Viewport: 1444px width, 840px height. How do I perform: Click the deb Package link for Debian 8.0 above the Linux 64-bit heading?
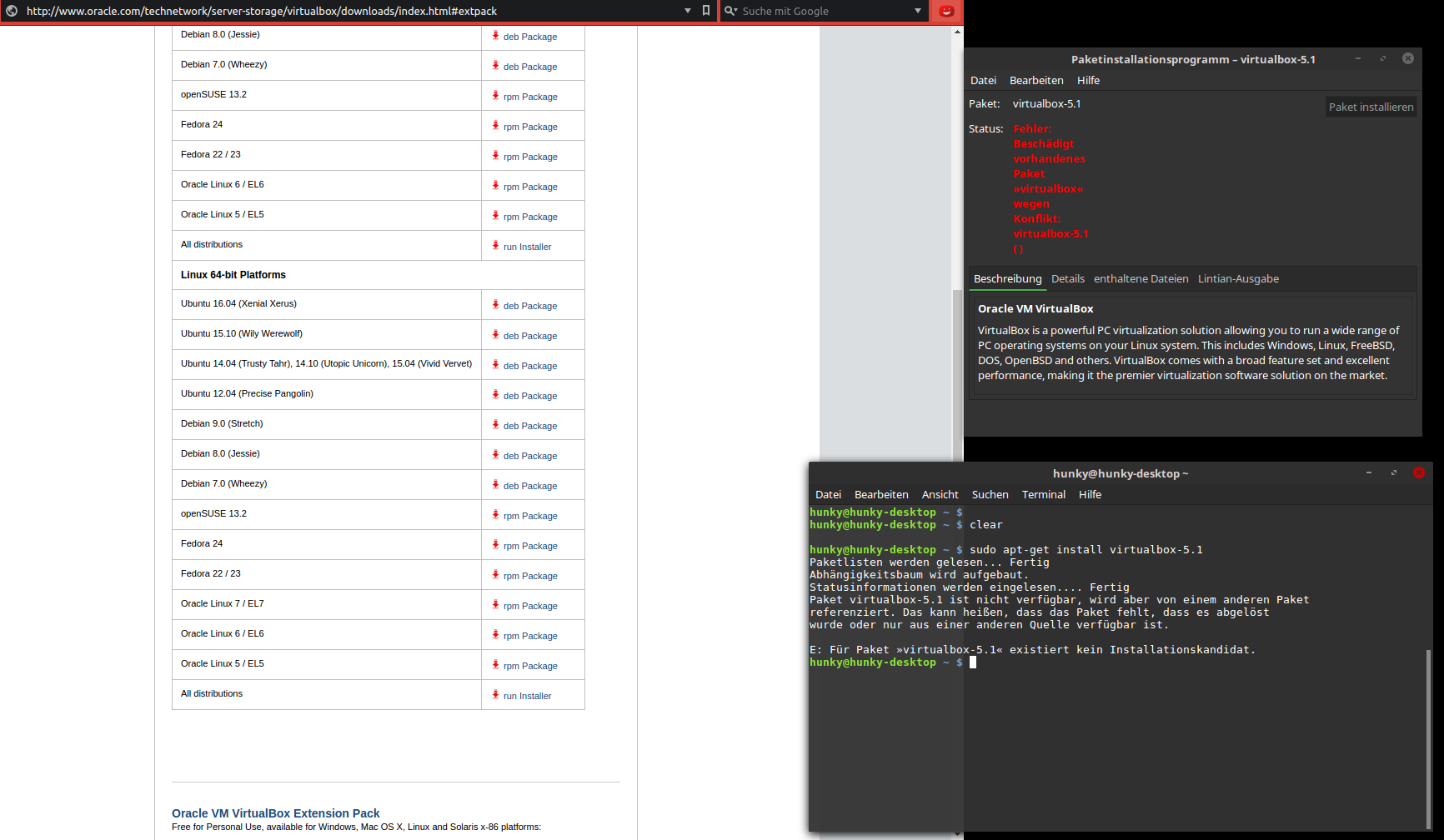tap(530, 37)
